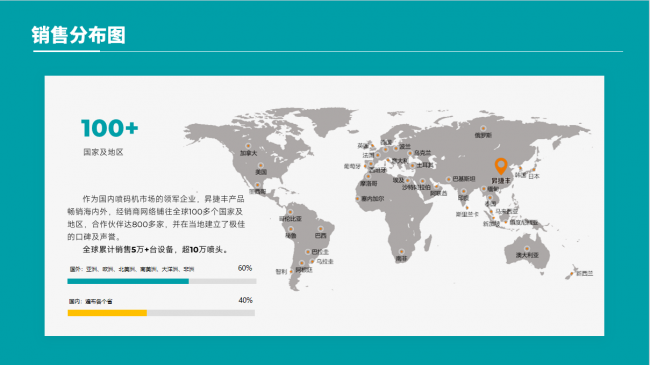Click the 智利 marker dot

point(291,271)
